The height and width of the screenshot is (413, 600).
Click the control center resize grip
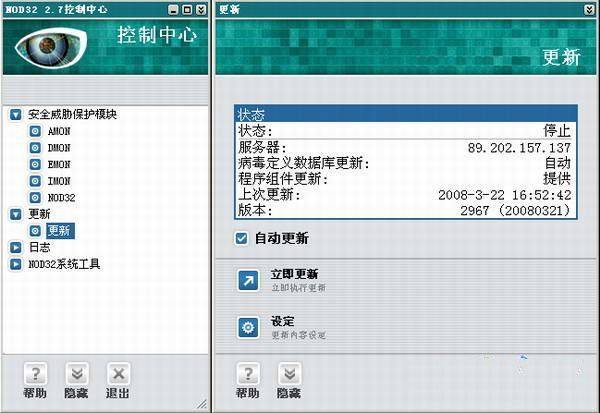point(202,403)
